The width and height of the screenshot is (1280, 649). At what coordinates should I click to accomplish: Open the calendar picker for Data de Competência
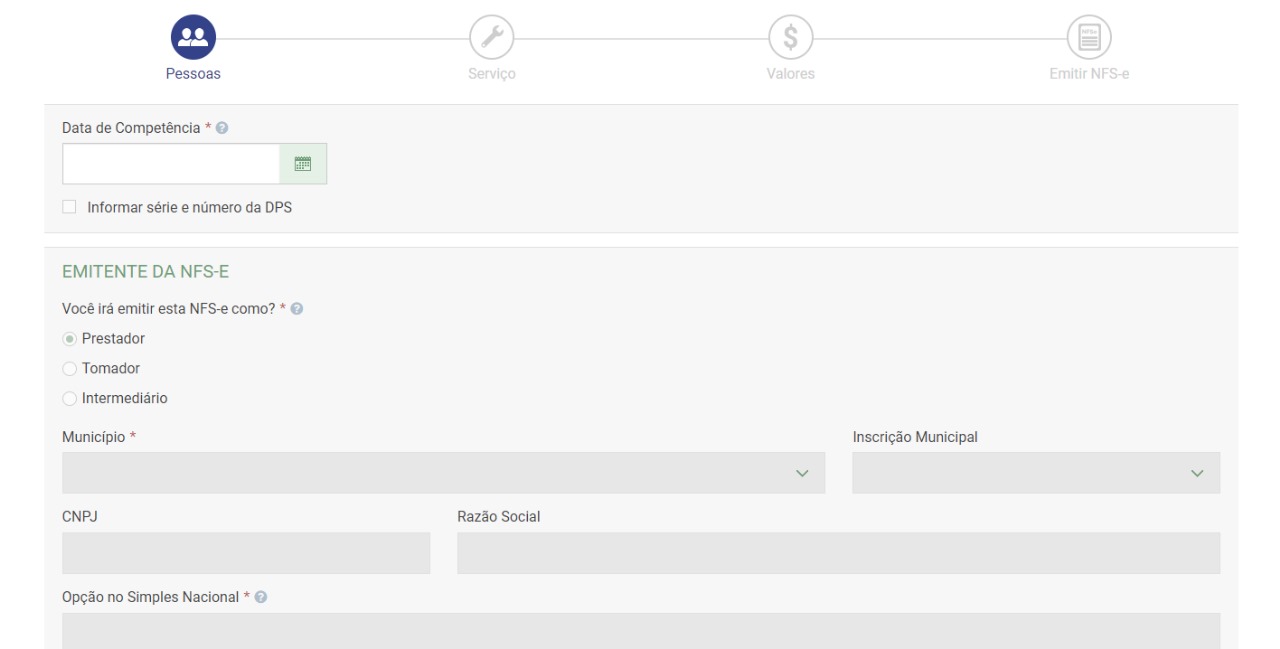click(303, 164)
